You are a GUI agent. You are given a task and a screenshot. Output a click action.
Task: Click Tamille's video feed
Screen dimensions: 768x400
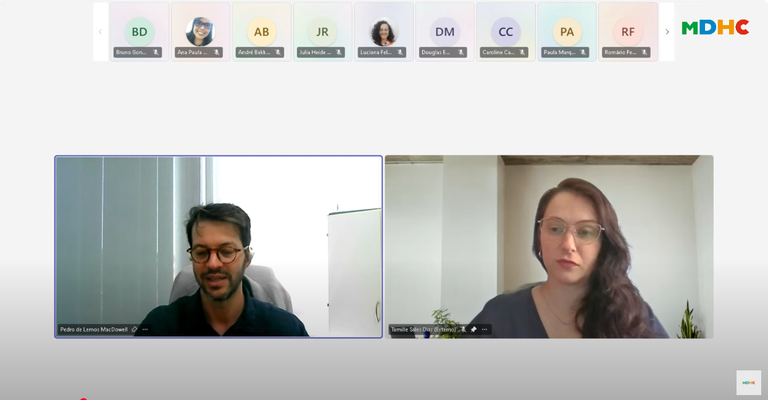(549, 247)
